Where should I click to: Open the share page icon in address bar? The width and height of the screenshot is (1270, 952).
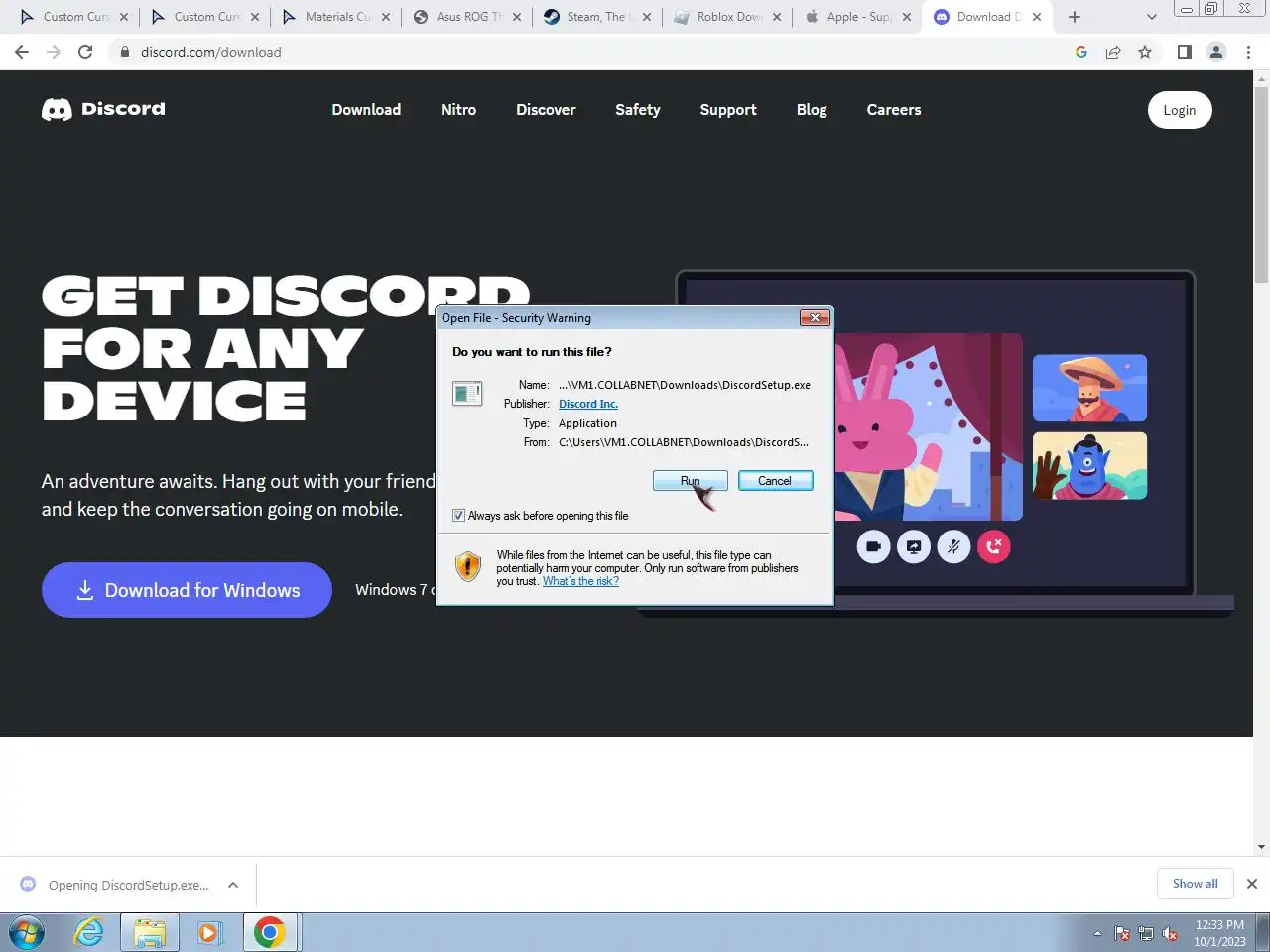pos(1113,52)
